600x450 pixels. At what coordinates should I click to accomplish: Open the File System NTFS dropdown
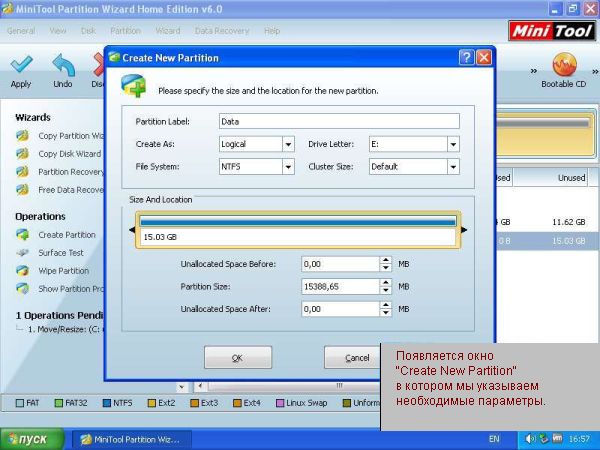point(288,167)
